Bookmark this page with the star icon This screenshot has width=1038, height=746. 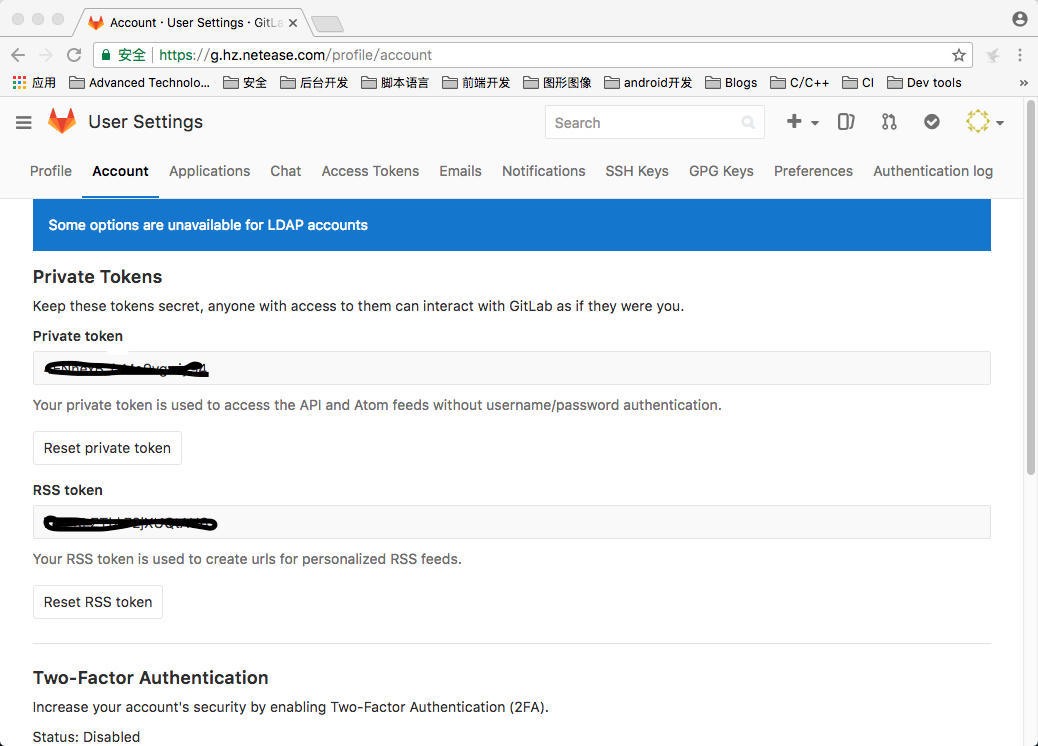point(959,55)
